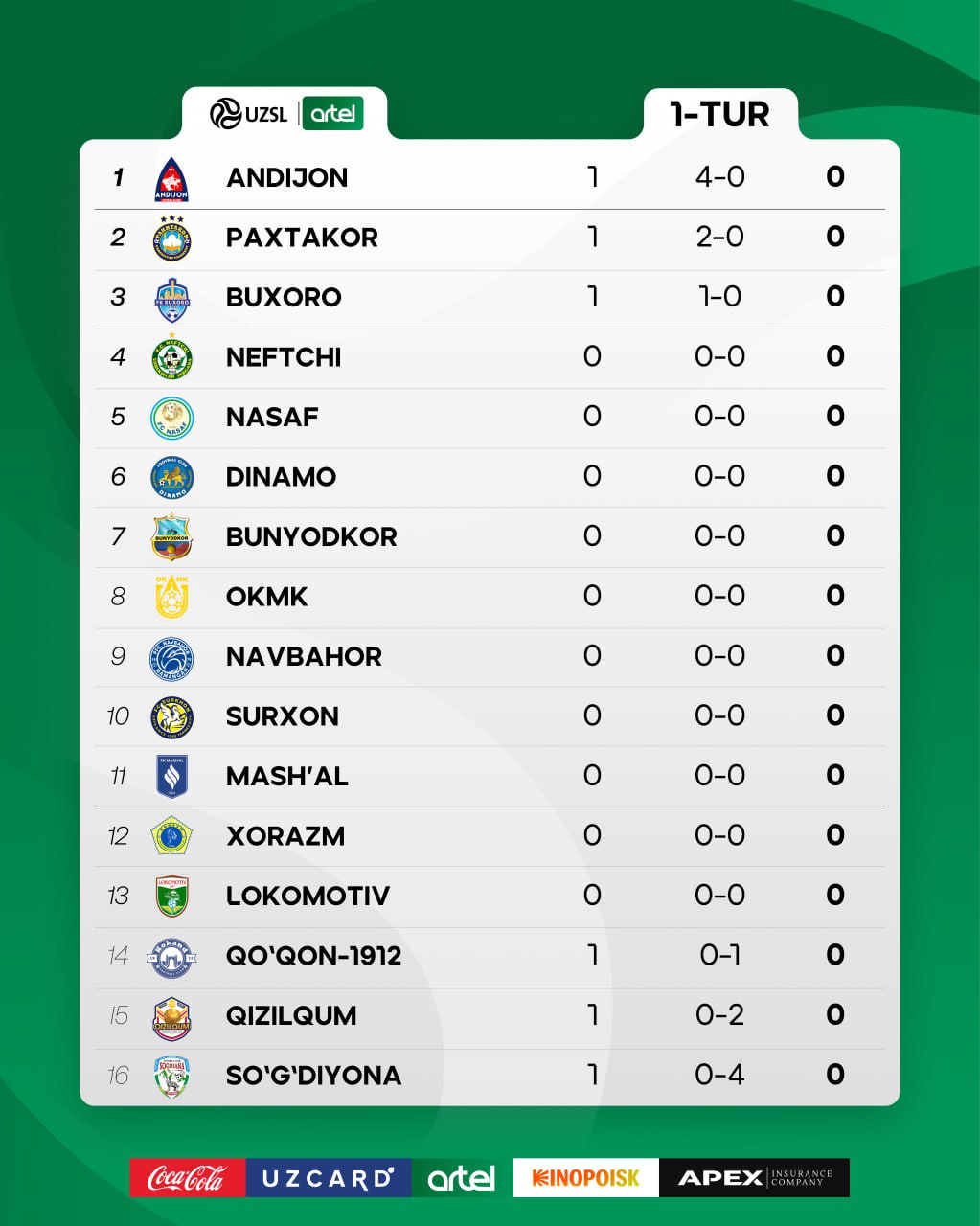
Task: Click the LOKOMOTIV team name
Action: (308, 897)
